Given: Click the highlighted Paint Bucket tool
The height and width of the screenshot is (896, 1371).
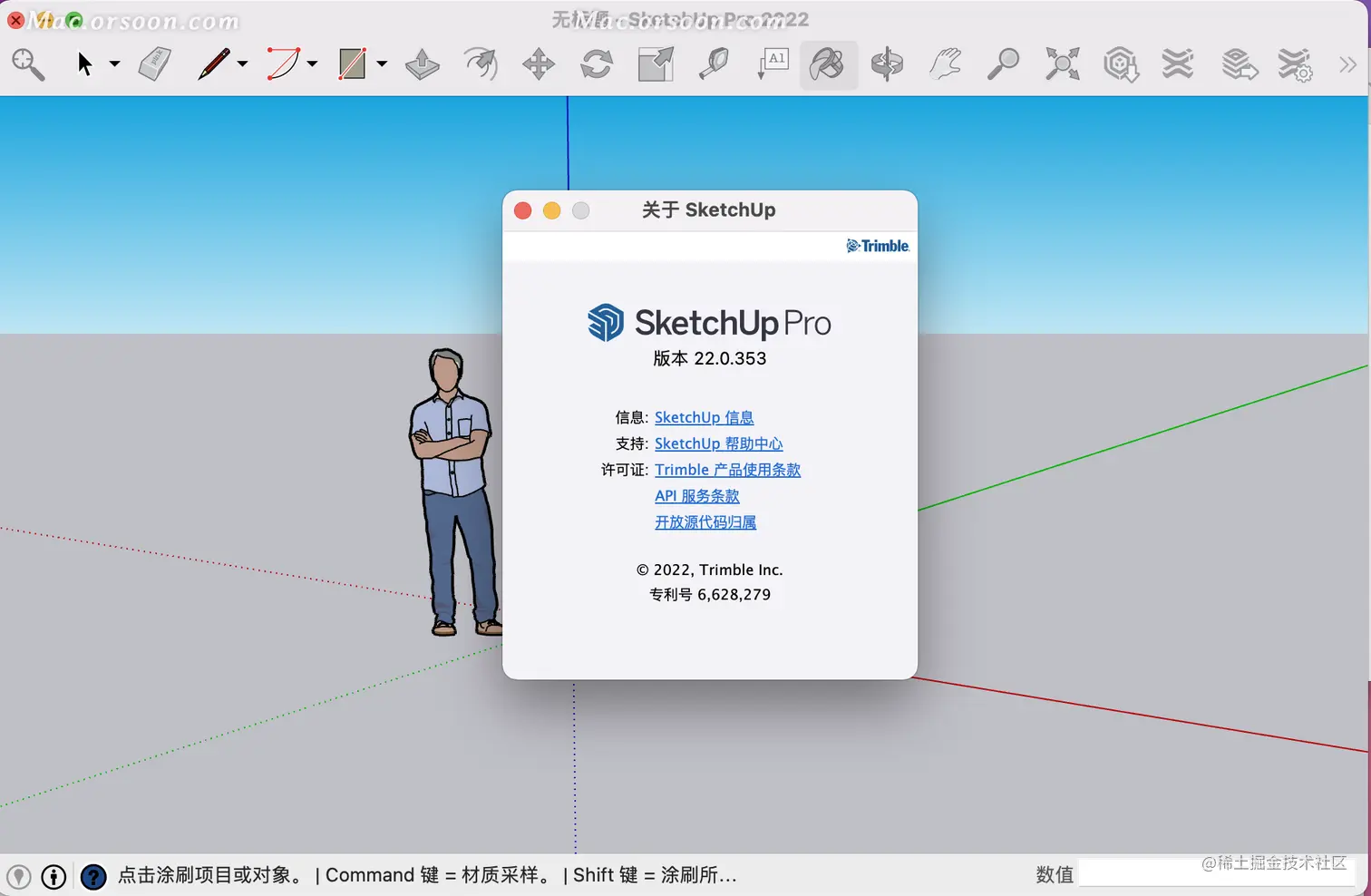Looking at the screenshot, I should 828,64.
